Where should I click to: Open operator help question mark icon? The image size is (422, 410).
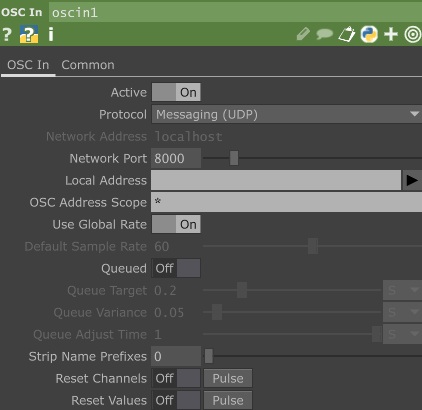[x=7, y=34]
